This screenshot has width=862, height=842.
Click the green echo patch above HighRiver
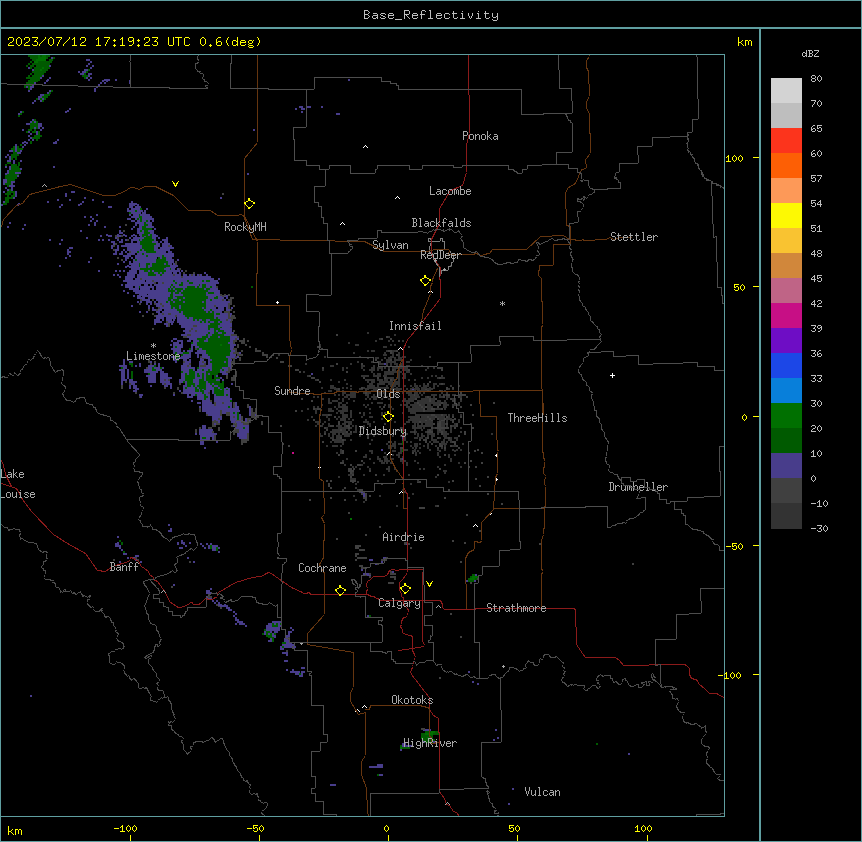click(x=430, y=735)
